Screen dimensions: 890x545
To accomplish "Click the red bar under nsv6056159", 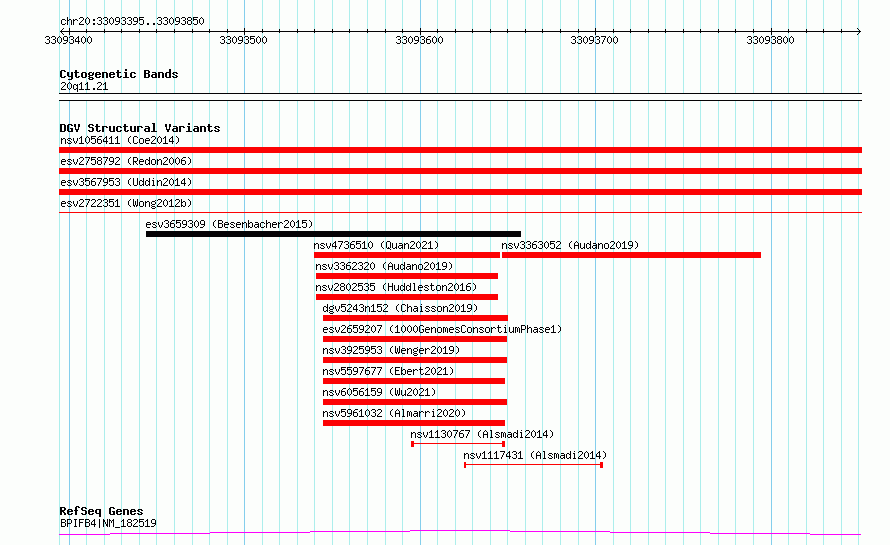I will pyautogui.click(x=415, y=402).
